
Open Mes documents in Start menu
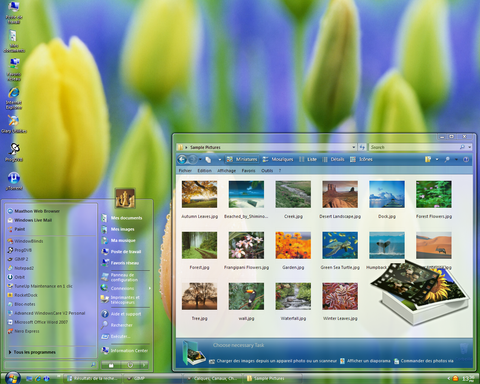pos(122,218)
